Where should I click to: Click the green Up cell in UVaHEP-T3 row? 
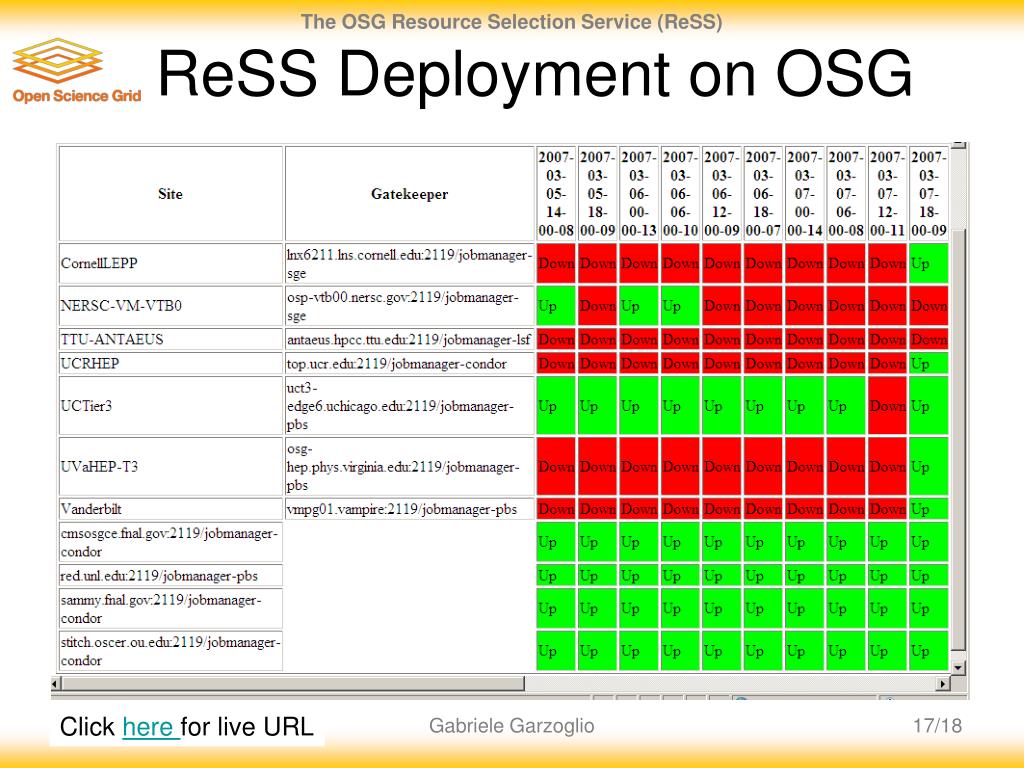pyautogui.click(x=929, y=466)
